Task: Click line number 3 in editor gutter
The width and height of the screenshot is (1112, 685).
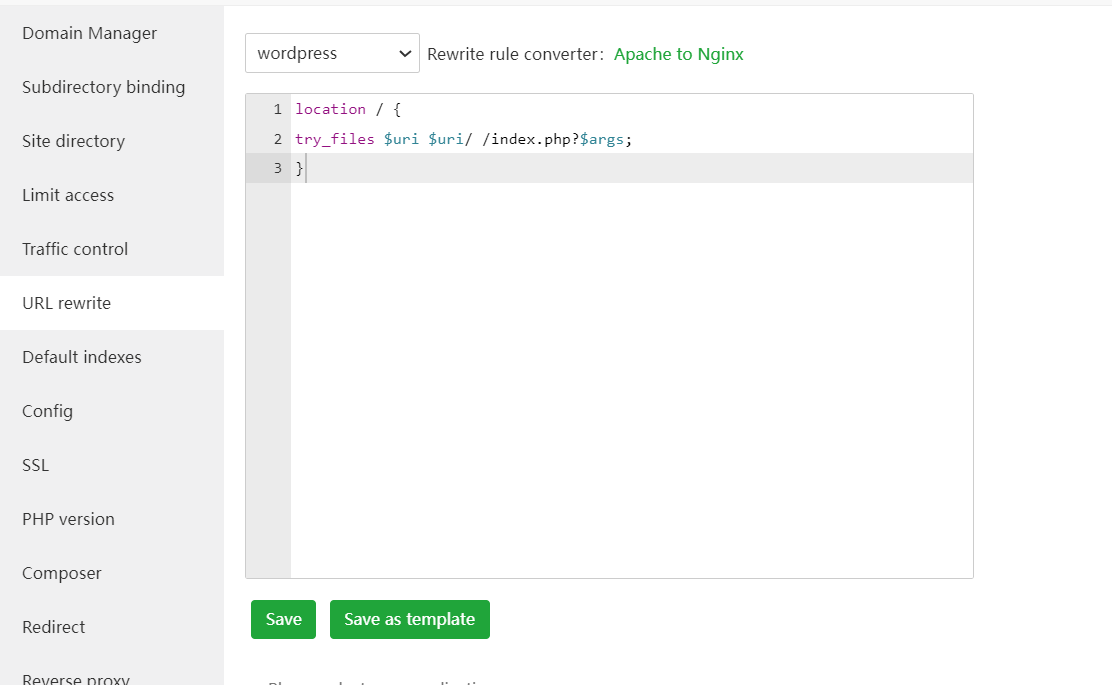Action: pos(277,168)
